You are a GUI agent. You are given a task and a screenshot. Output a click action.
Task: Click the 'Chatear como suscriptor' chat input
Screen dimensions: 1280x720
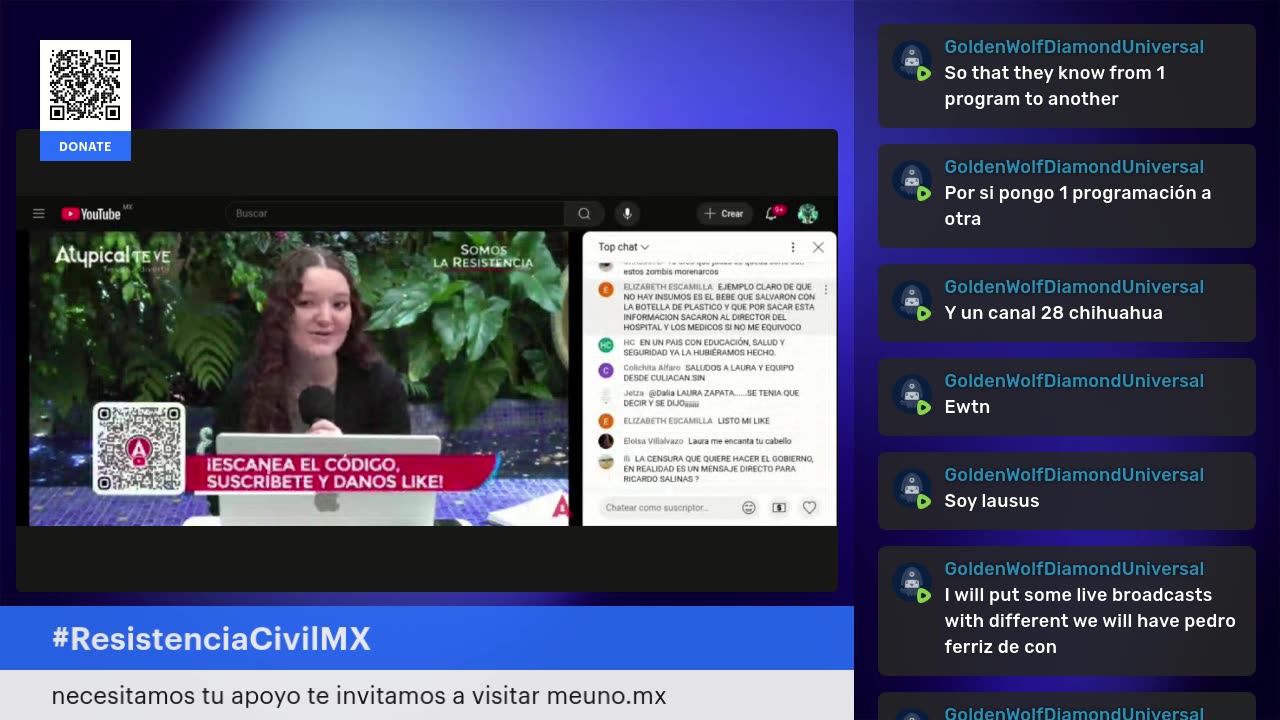point(668,508)
